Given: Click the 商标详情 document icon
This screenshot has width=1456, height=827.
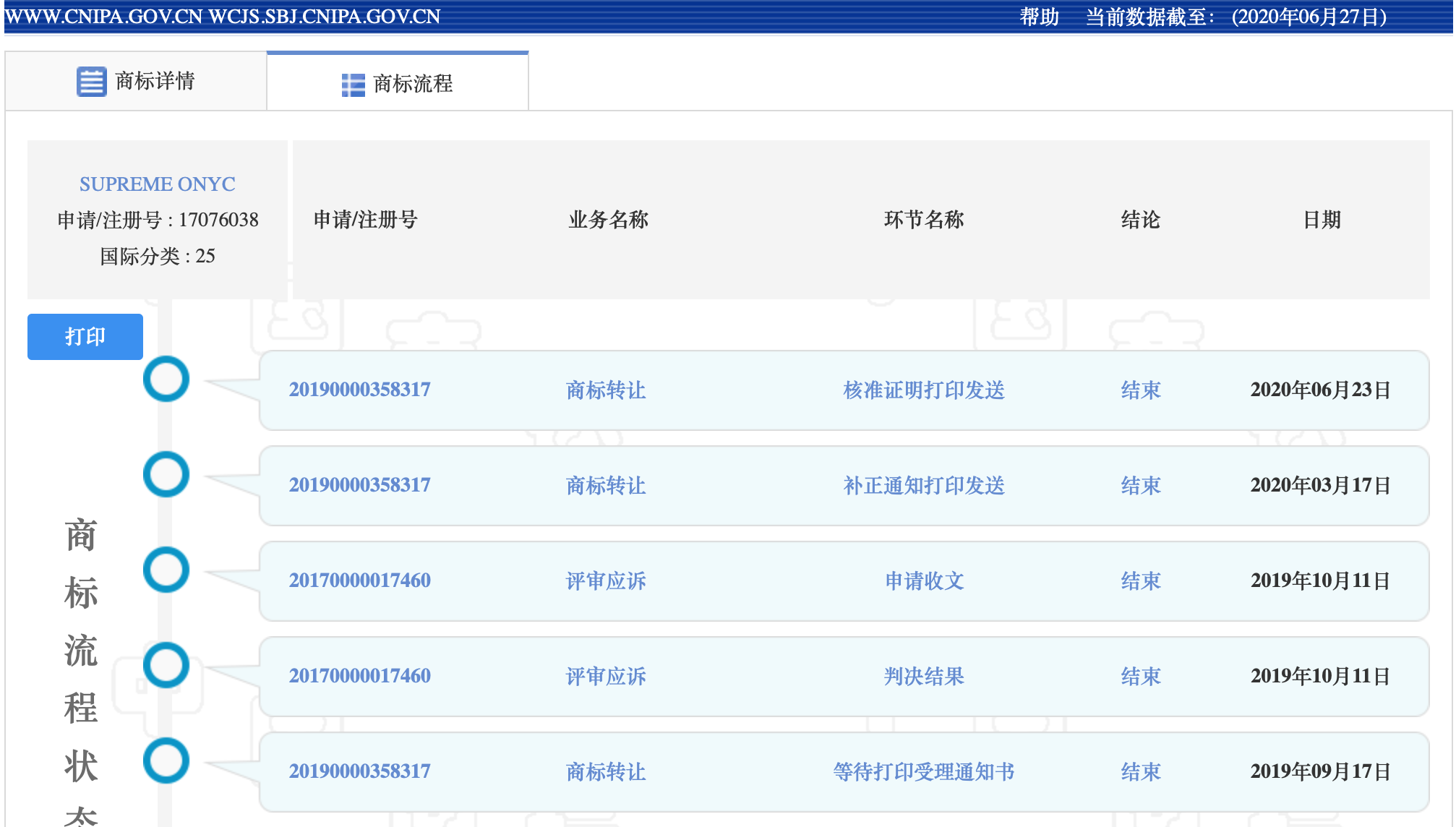Looking at the screenshot, I should (x=91, y=81).
